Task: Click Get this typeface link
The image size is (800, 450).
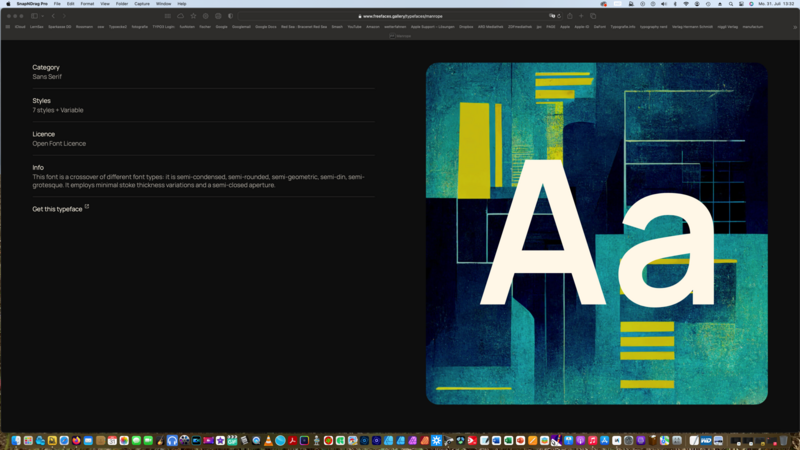Action: point(57,209)
